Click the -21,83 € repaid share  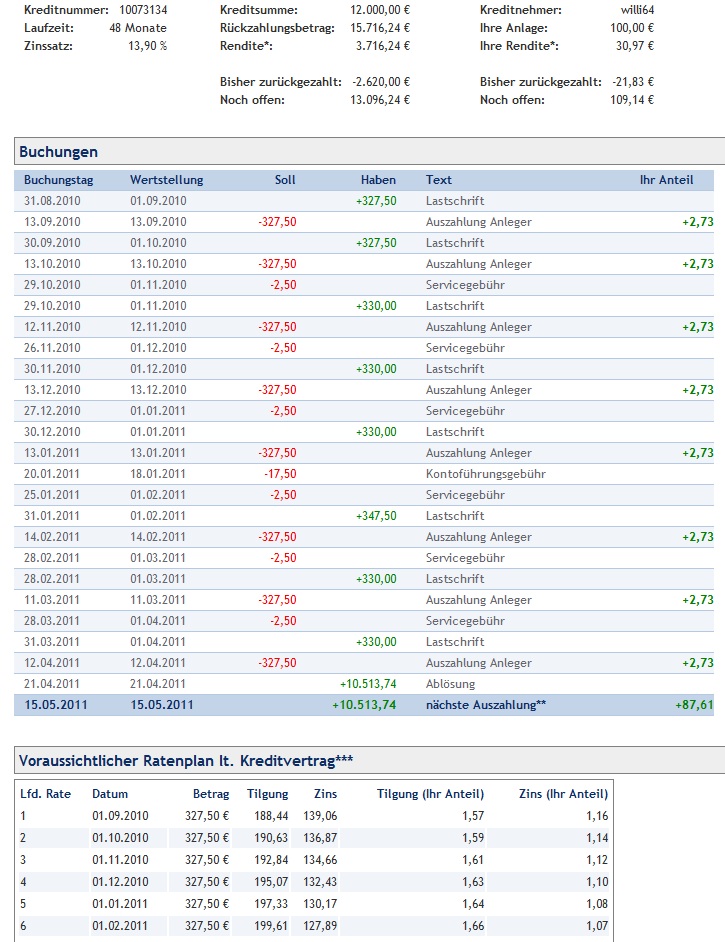tap(633, 82)
